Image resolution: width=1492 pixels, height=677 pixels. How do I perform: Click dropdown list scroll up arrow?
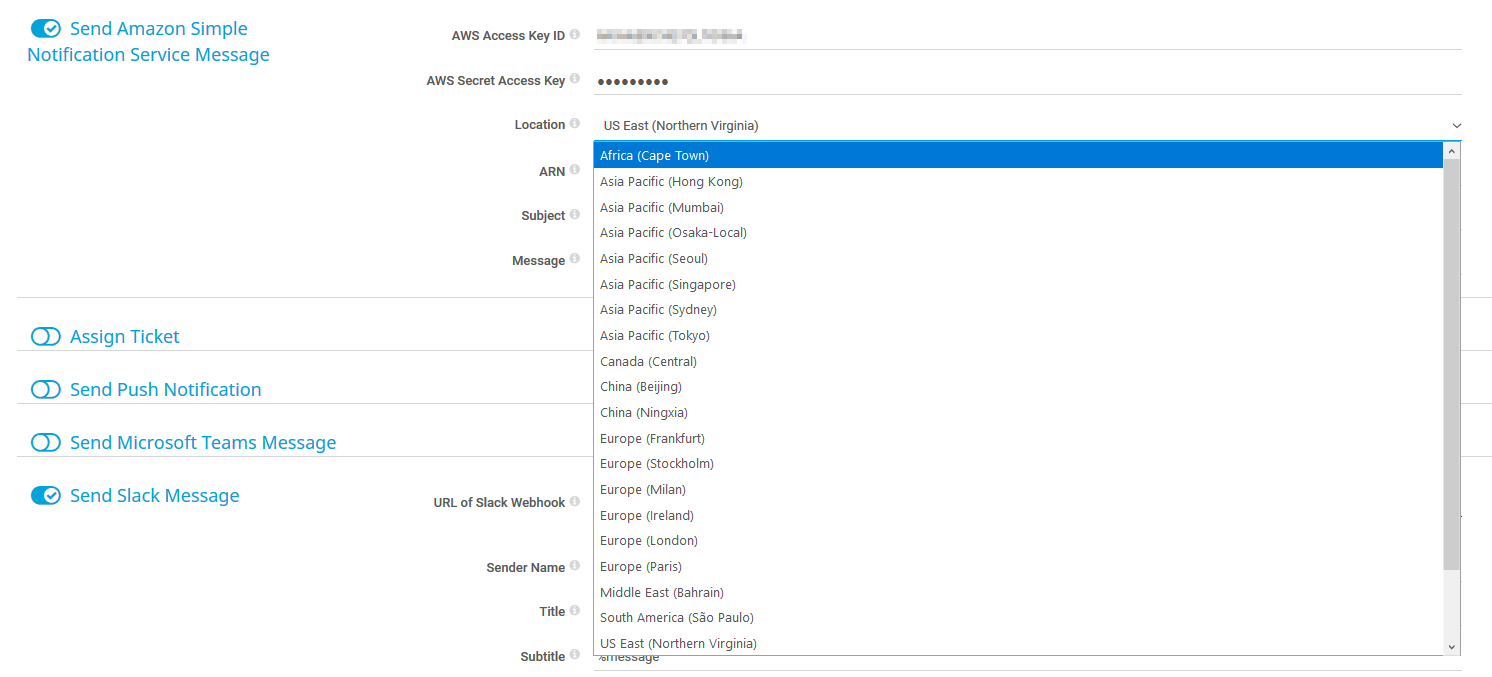1452,150
